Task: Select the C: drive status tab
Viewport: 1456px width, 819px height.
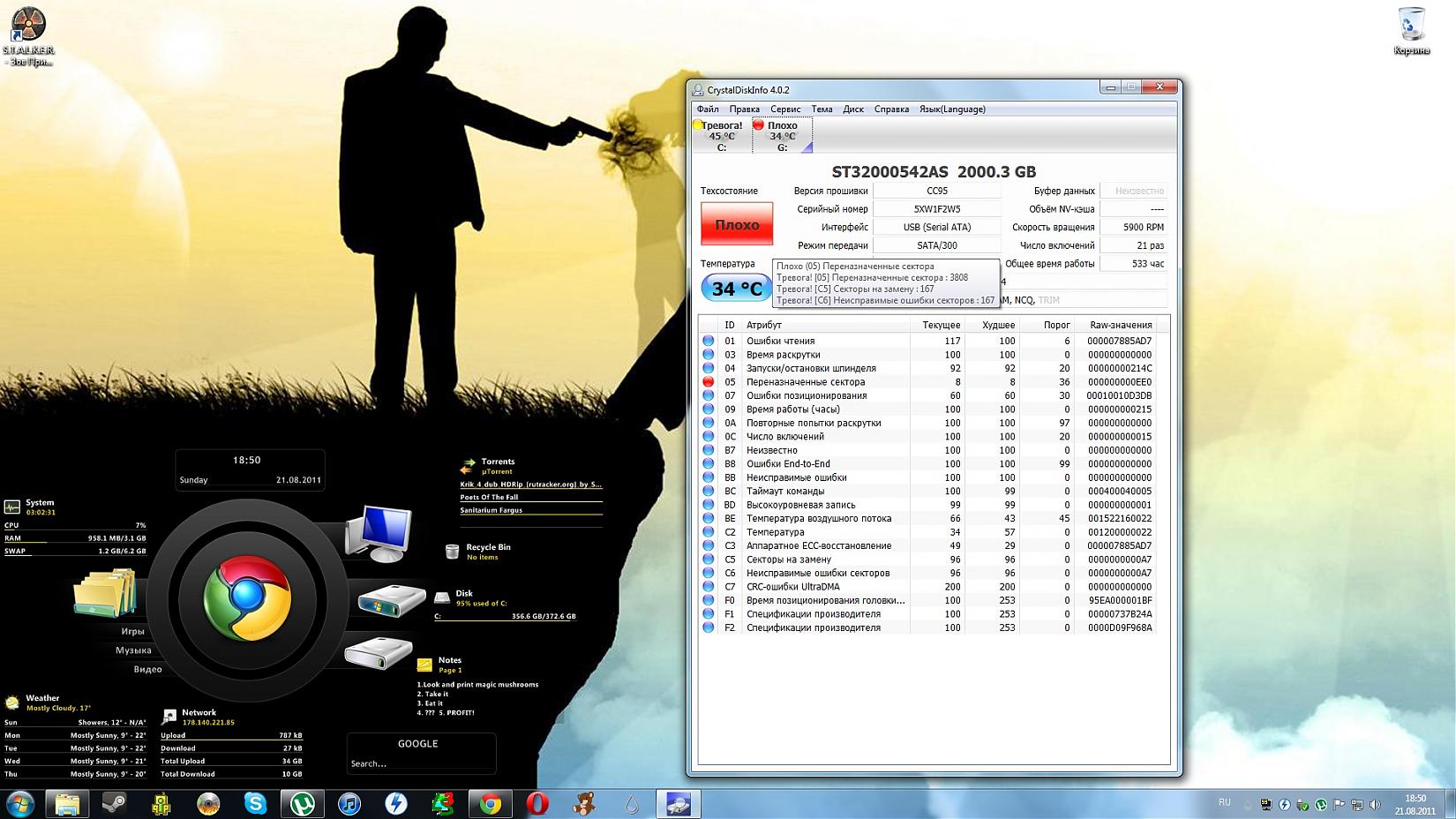Action: click(721, 136)
